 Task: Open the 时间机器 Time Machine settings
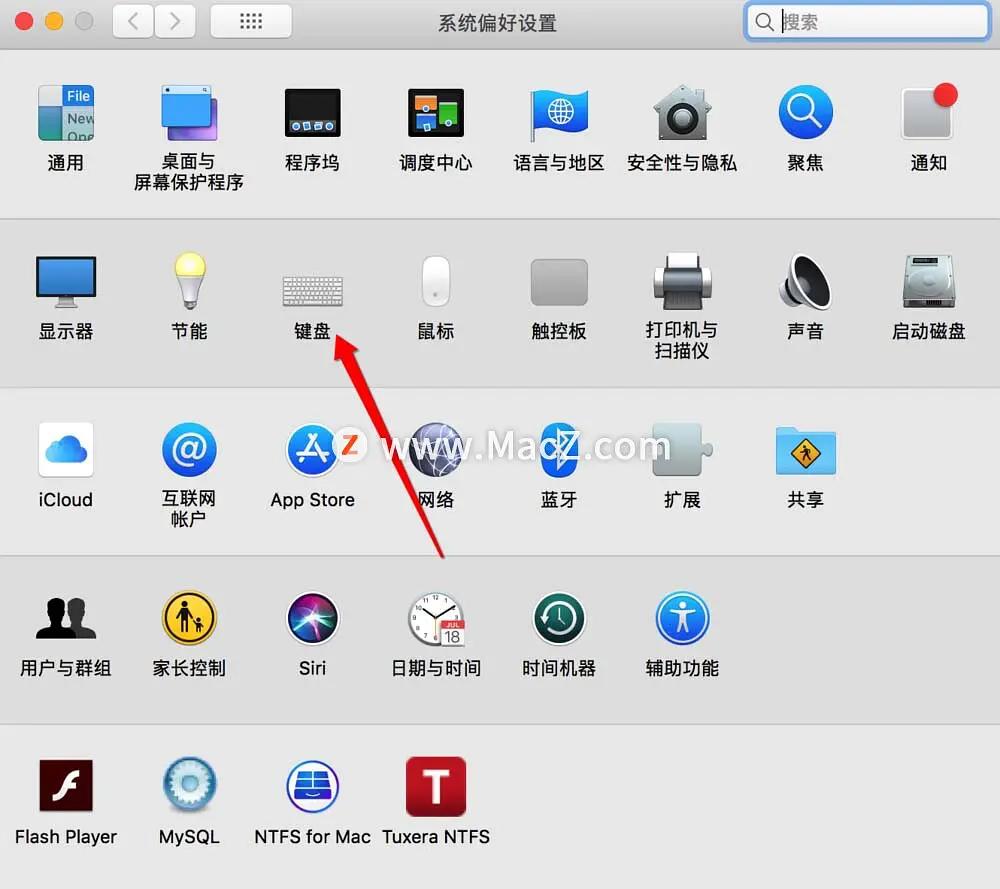pos(558,617)
